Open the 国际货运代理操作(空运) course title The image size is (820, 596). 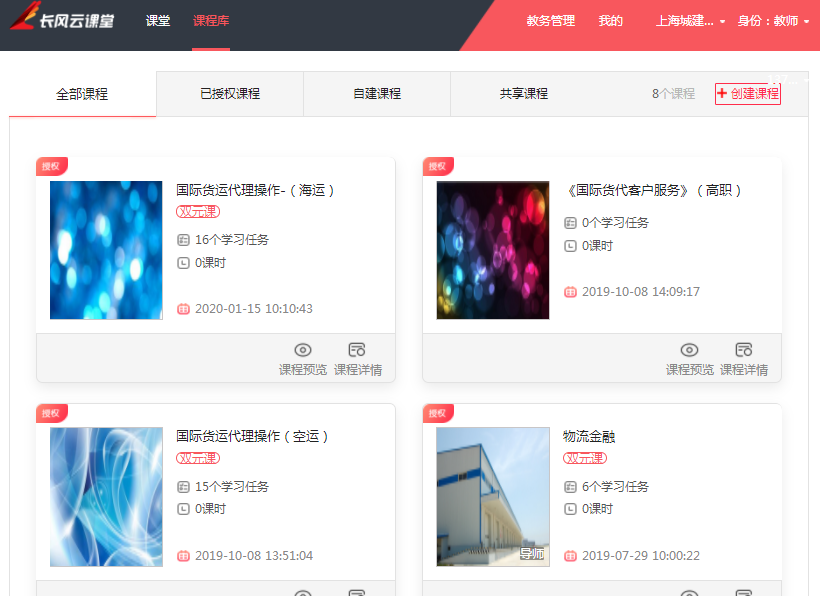(252, 436)
